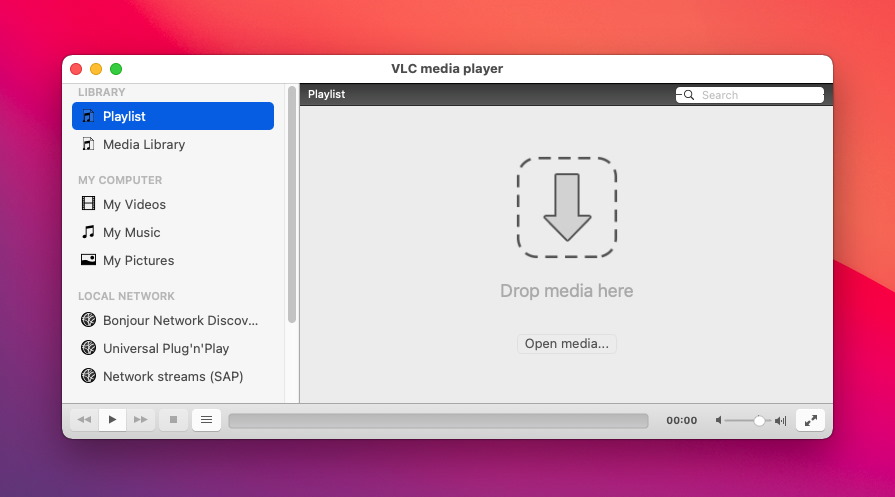Click the next/fast-forward playback button
The image size is (895, 497).
(x=140, y=420)
